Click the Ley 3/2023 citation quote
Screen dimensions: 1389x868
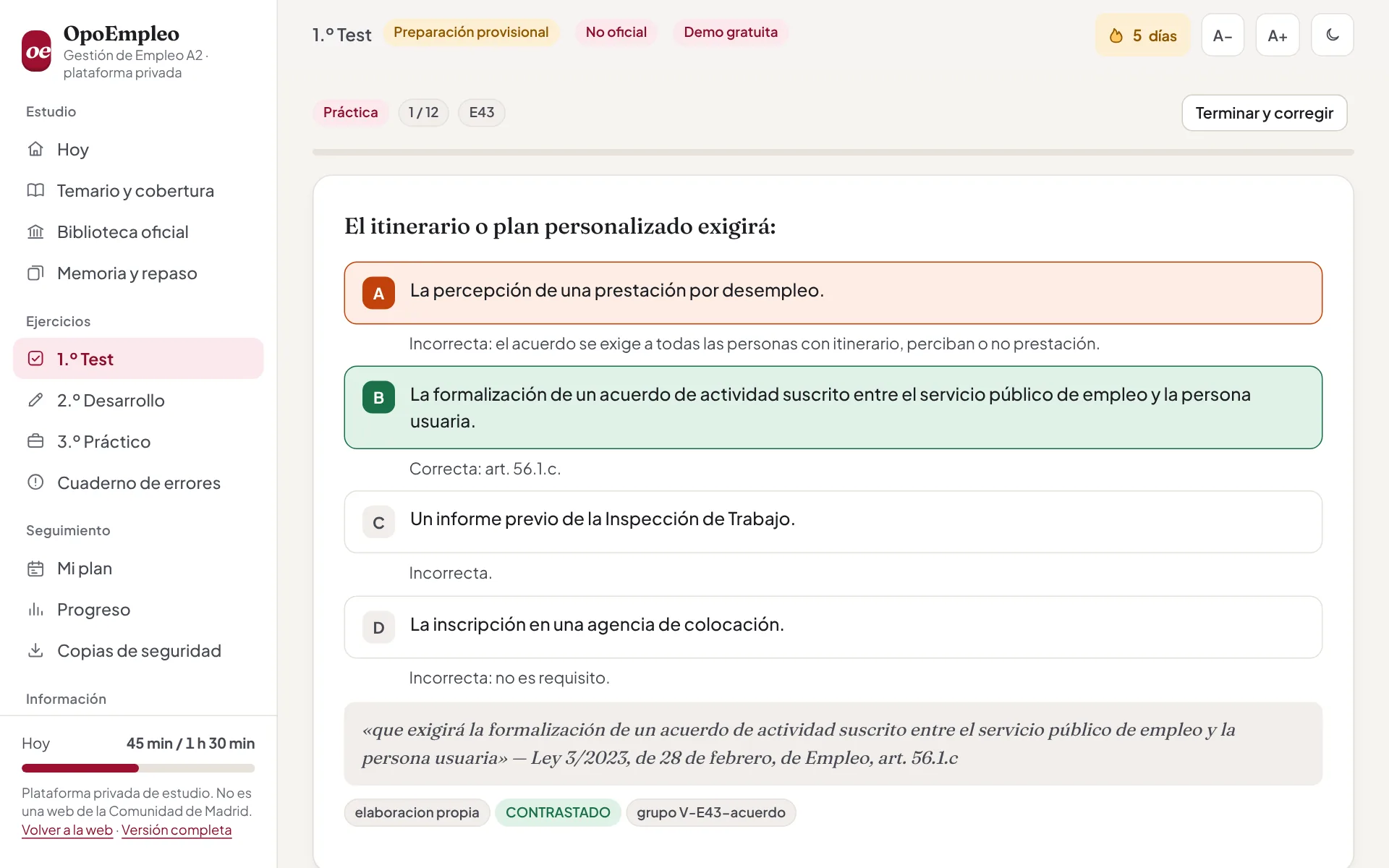point(833,744)
